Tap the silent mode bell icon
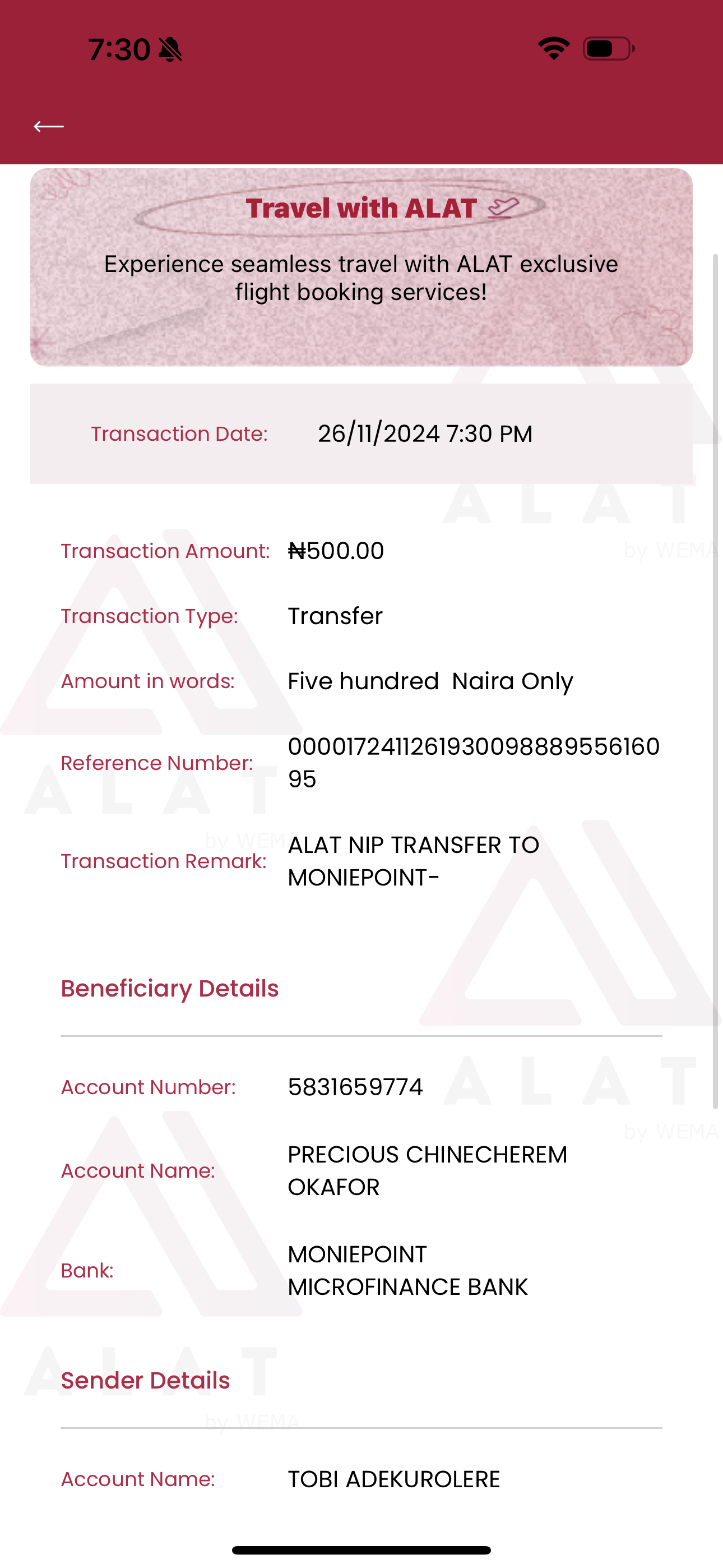 [x=170, y=49]
